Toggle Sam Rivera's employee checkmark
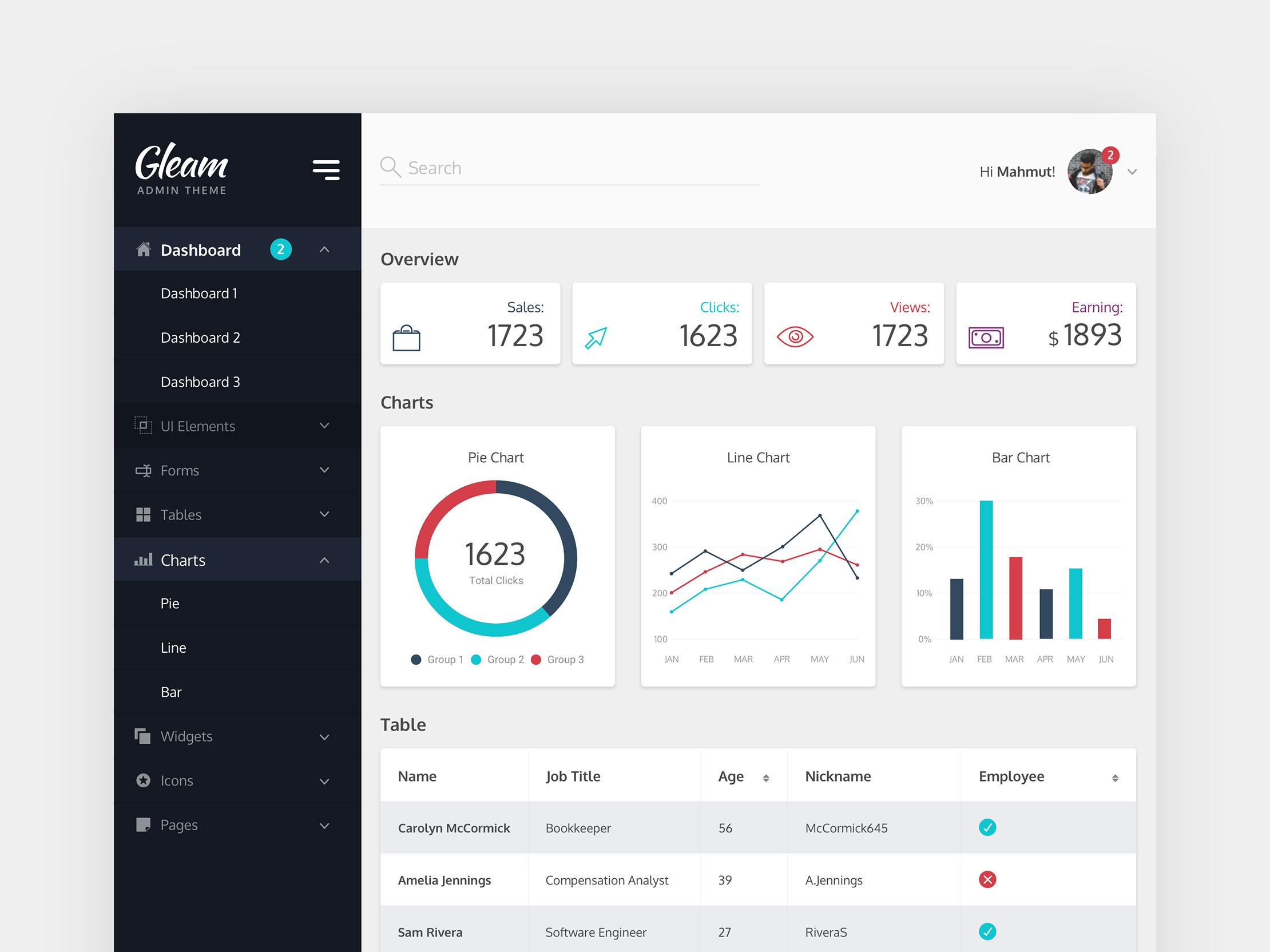Image resolution: width=1270 pixels, height=952 pixels. point(987,932)
